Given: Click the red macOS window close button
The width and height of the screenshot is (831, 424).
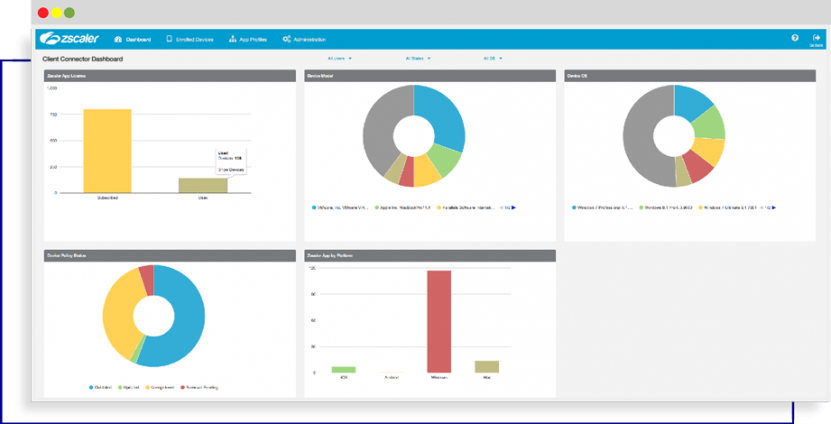Looking at the screenshot, I should [43, 13].
